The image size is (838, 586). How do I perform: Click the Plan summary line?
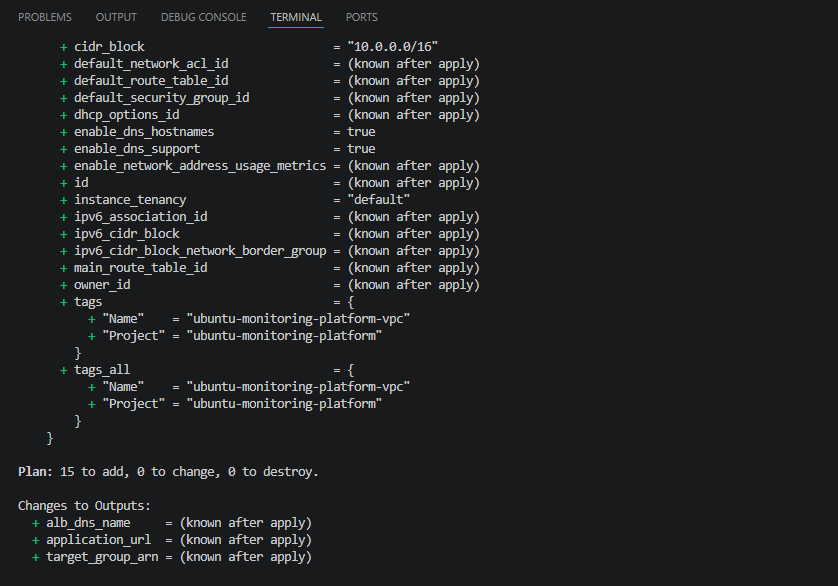(x=168, y=472)
